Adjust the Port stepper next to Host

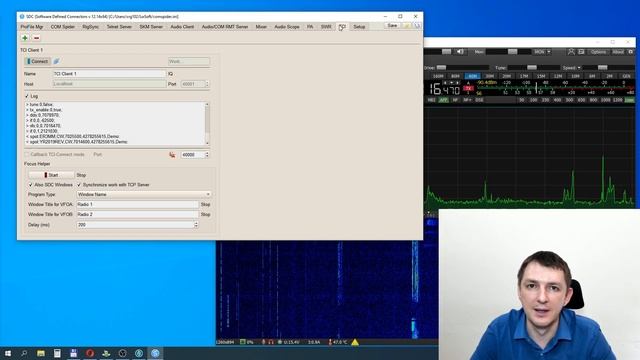click(207, 84)
